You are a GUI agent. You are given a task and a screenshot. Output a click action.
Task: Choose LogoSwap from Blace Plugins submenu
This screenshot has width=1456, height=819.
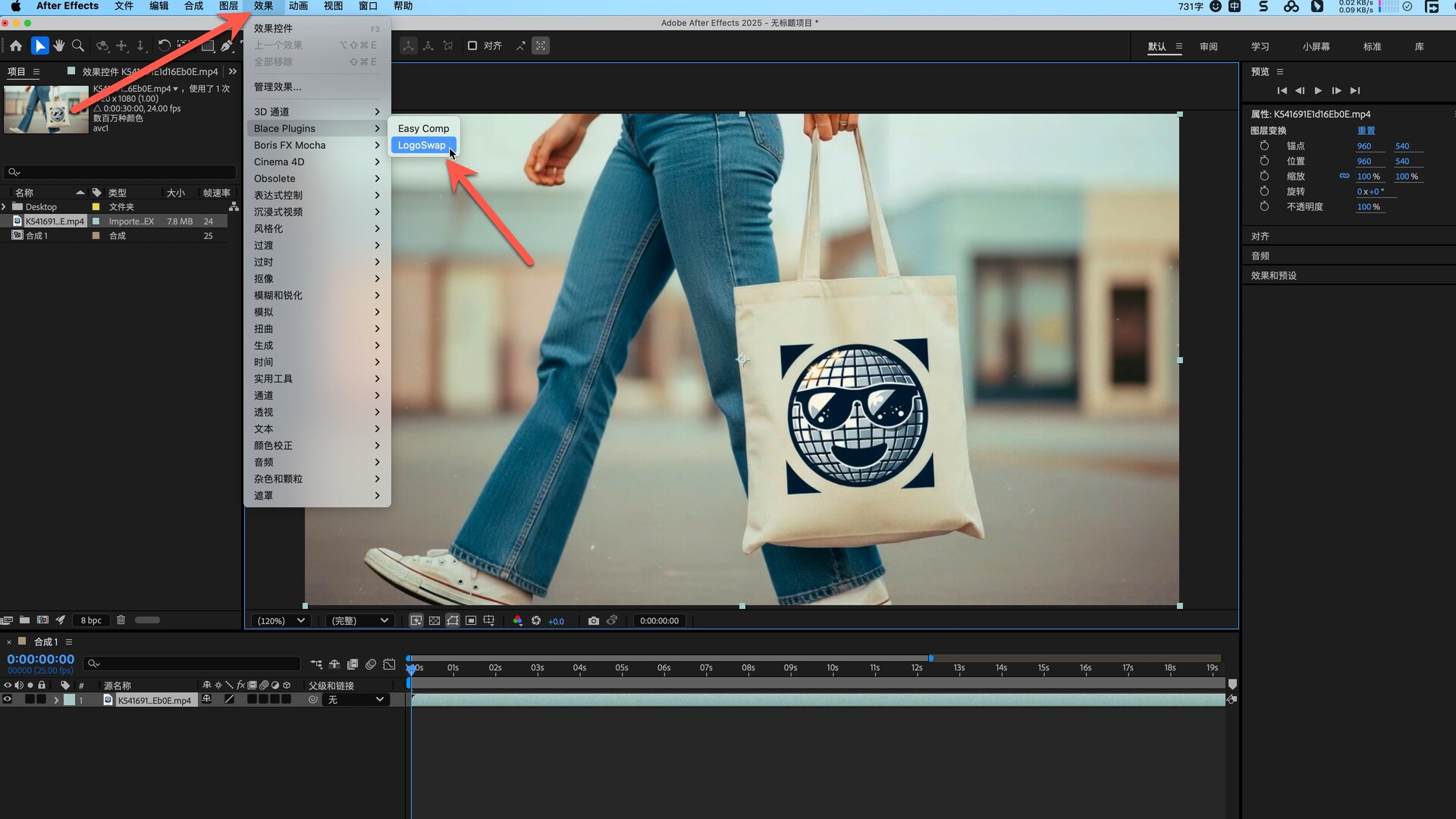coord(422,146)
